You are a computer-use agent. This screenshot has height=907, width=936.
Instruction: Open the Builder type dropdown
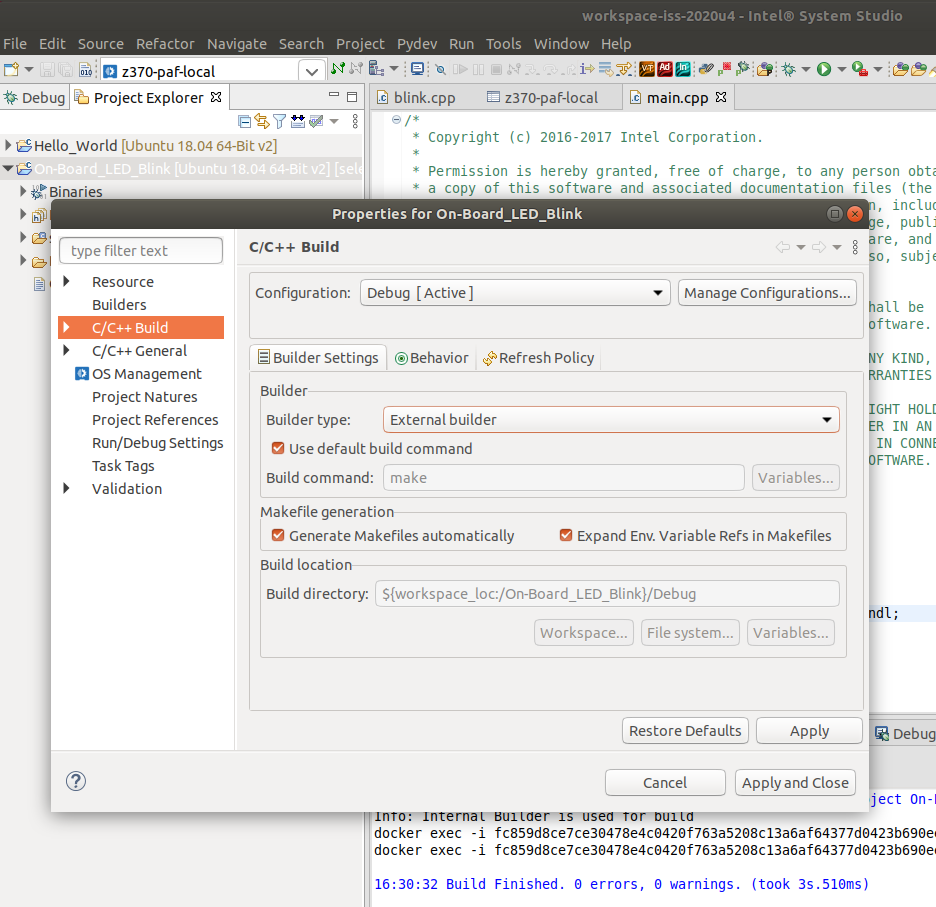pos(611,420)
